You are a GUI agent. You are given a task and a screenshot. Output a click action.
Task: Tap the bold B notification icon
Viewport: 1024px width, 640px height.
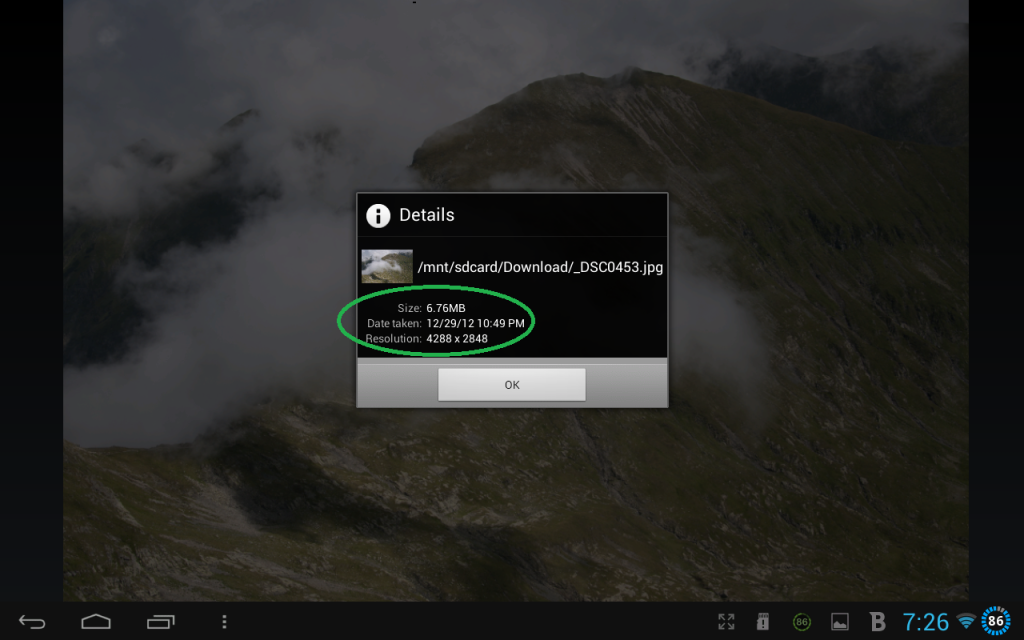[x=878, y=622]
